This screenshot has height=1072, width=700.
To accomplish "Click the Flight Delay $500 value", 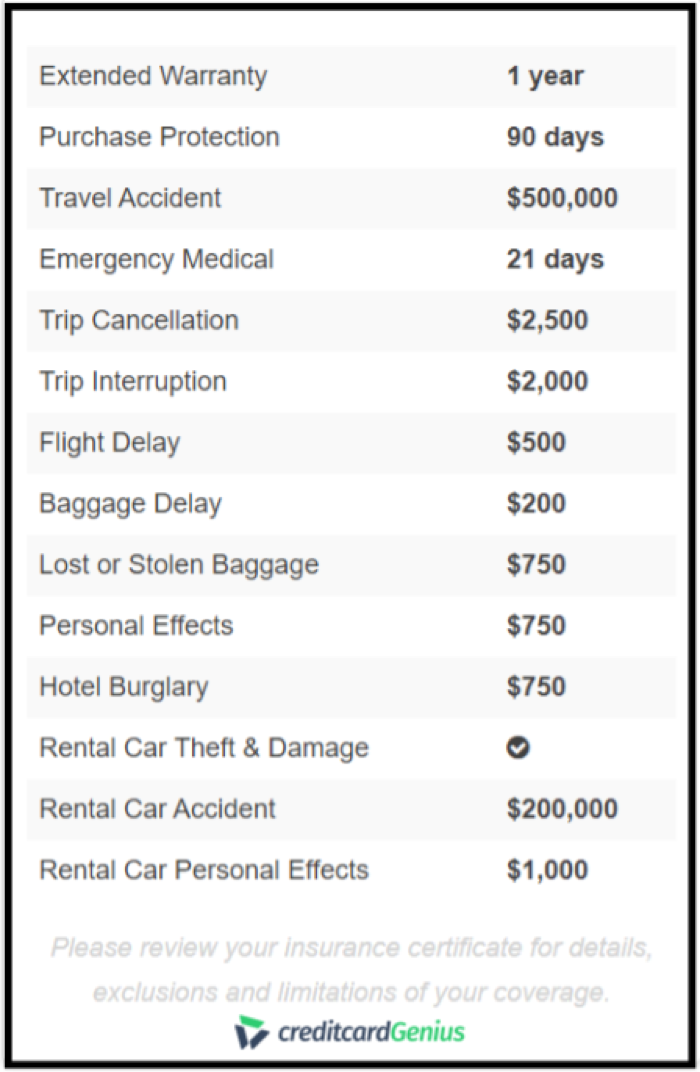I will tap(537, 442).
